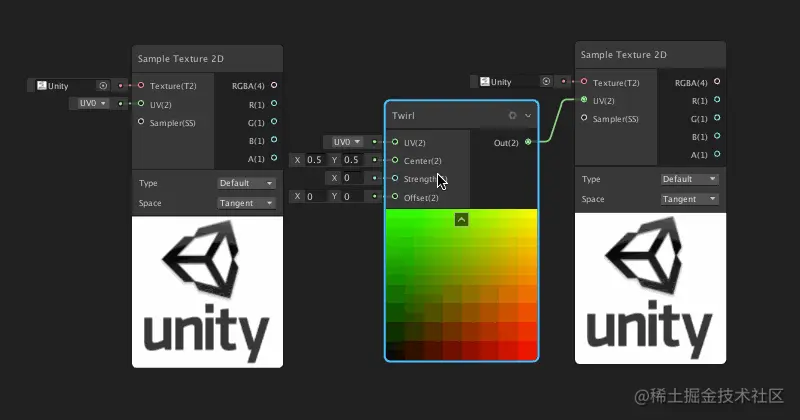Image resolution: width=800 pixels, height=420 pixels.
Task: Click B(1) output port on right Sample Texture 2D
Action: 717,136
